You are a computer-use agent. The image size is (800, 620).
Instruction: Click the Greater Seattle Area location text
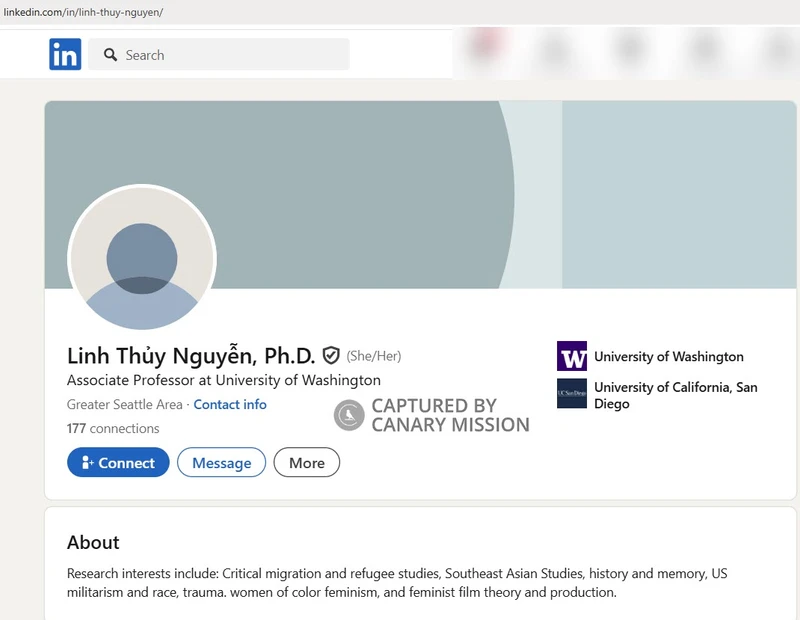tap(125, 405)
